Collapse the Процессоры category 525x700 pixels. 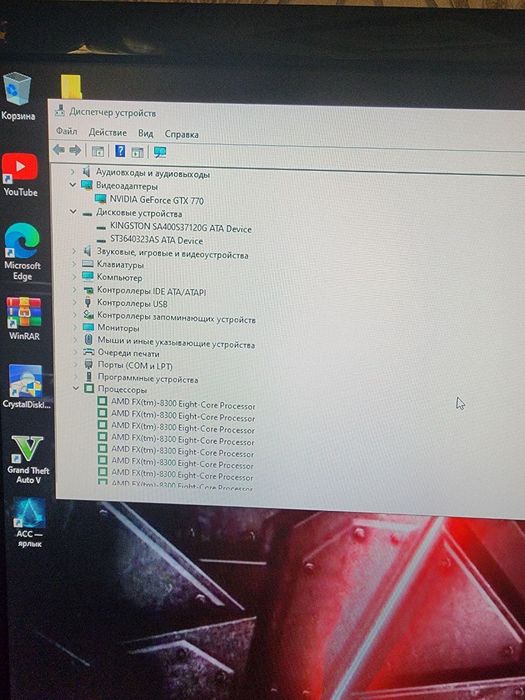coord(76,388)
